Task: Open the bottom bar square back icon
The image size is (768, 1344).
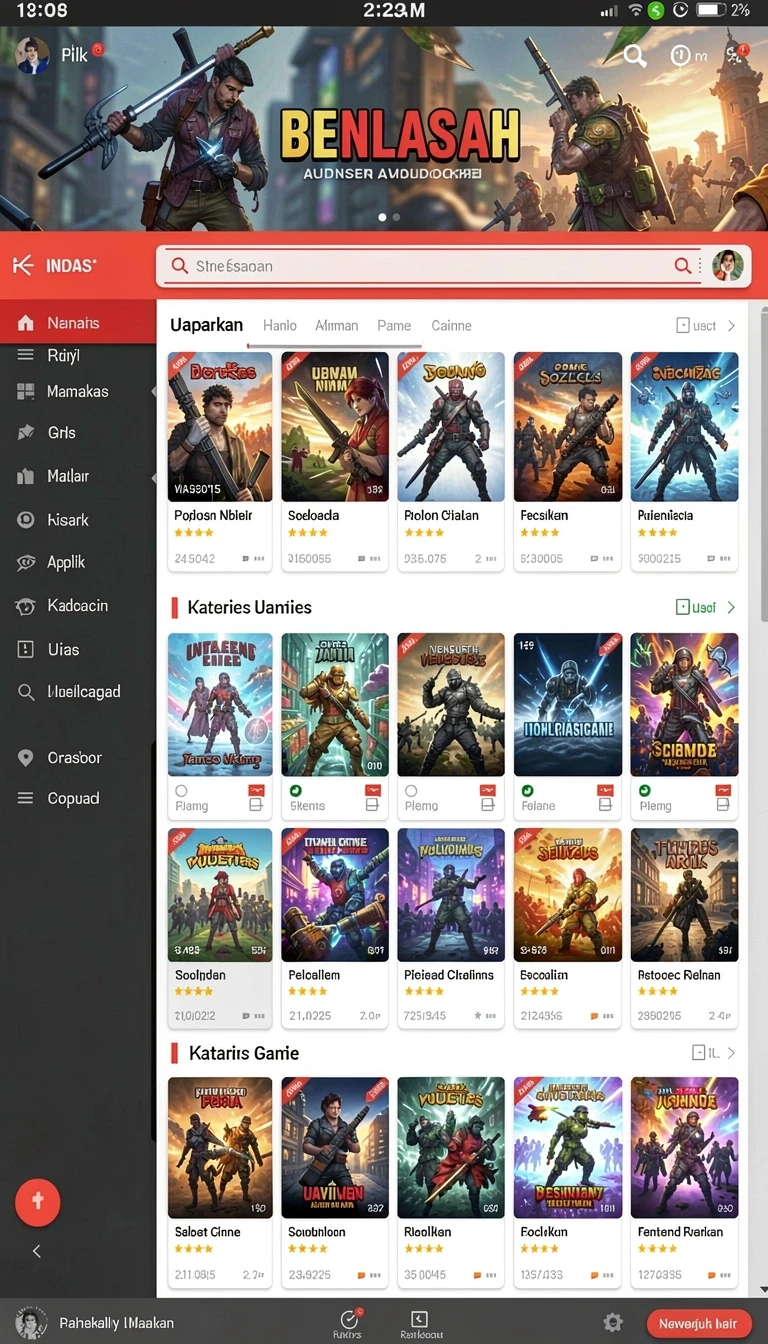Action: click(x=420, y=1319)
